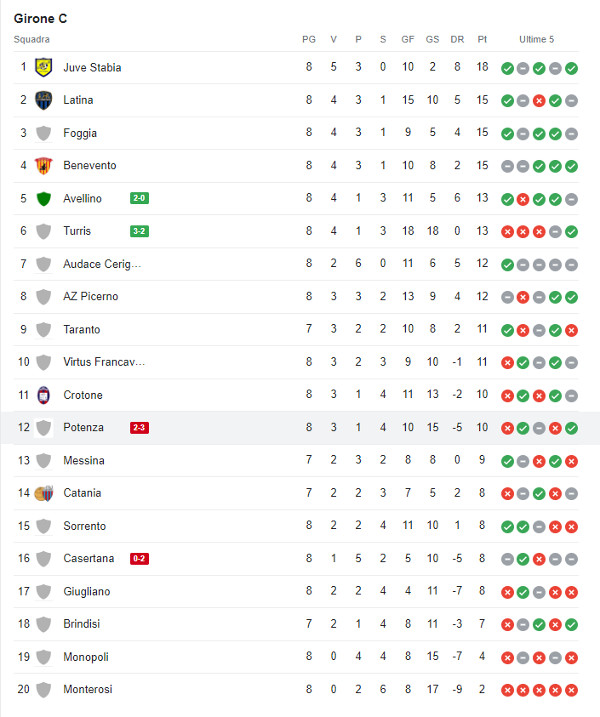
Task: Click the Benevento team crest
Action: click(43, 166)
